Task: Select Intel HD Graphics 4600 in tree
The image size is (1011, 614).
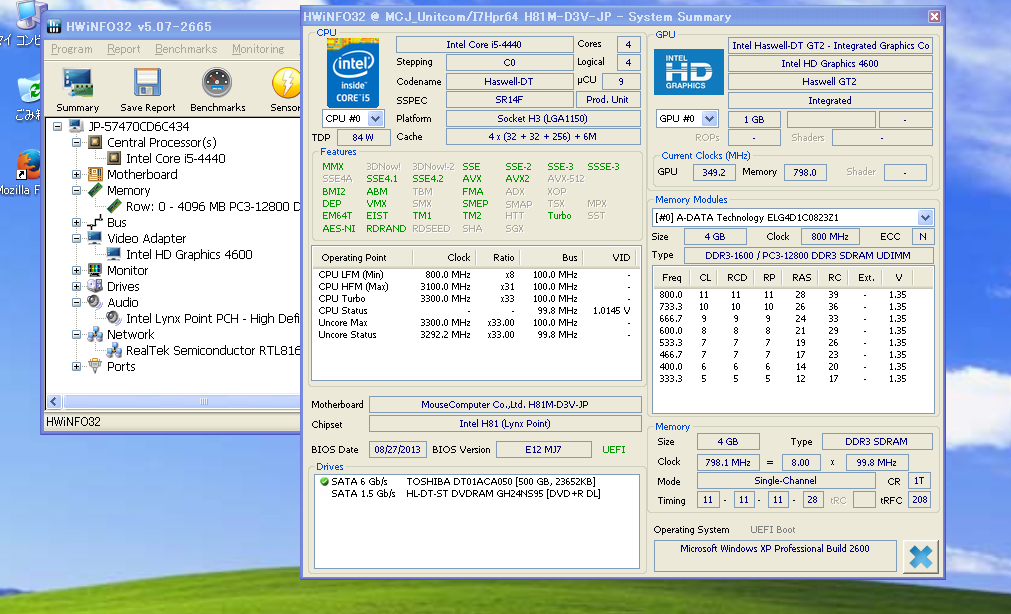Action: click(188, 254)
